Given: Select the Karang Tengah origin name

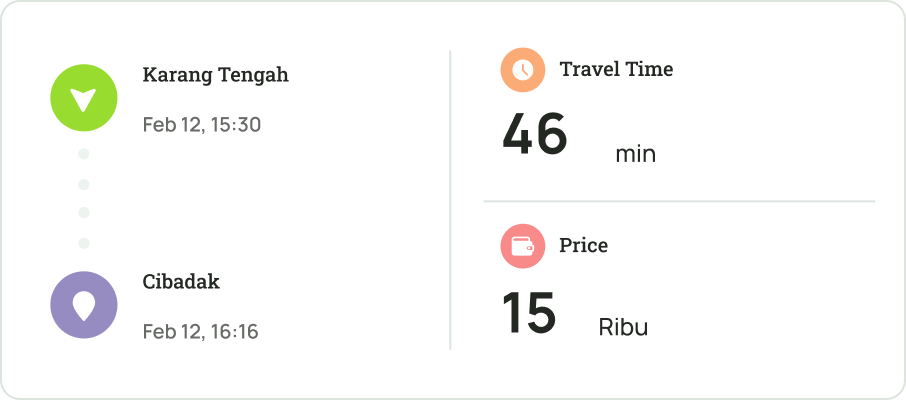Looking at the screenshot, I should point(215,75).
